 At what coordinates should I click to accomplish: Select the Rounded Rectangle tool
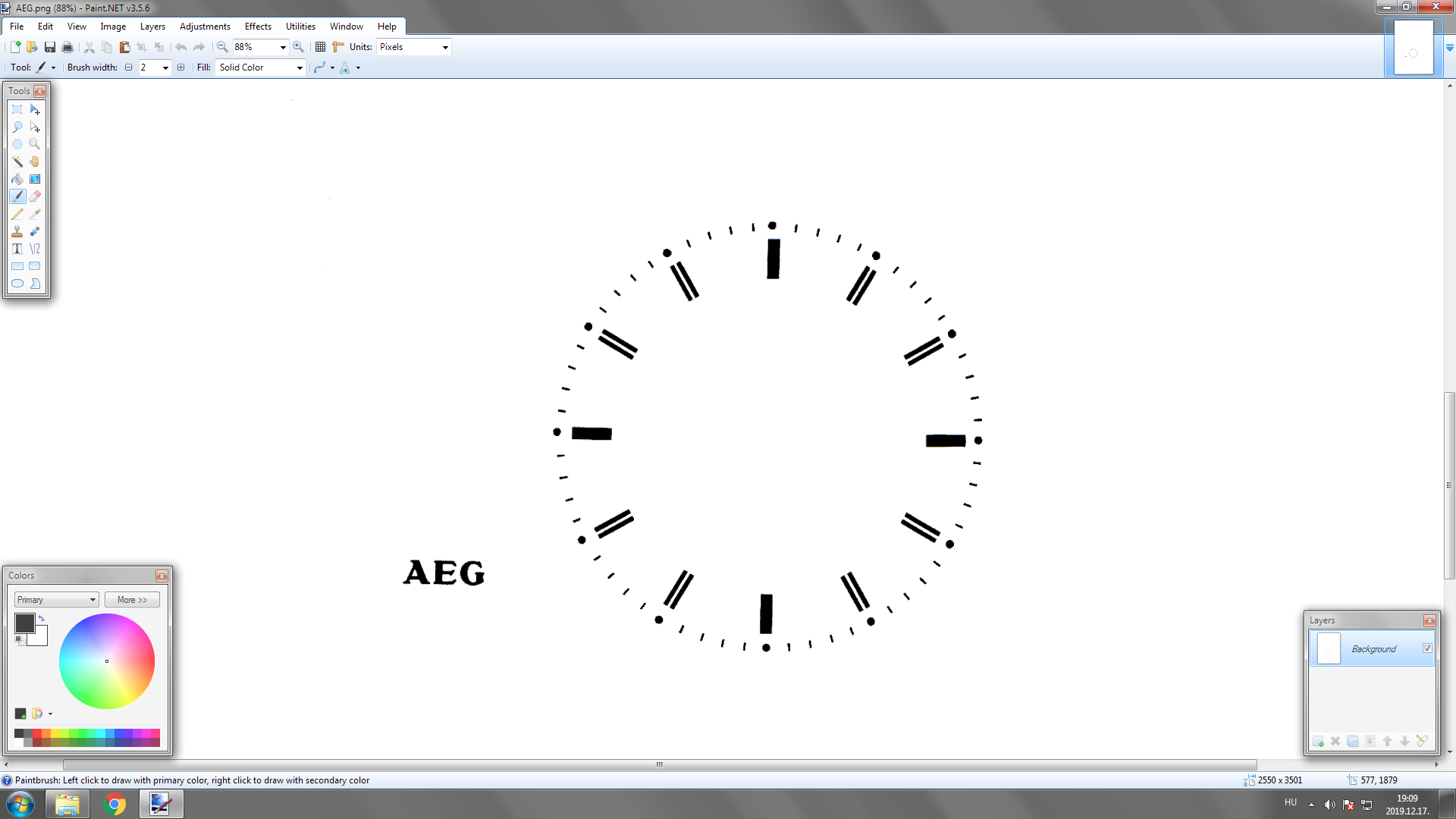tap(35, 266)
